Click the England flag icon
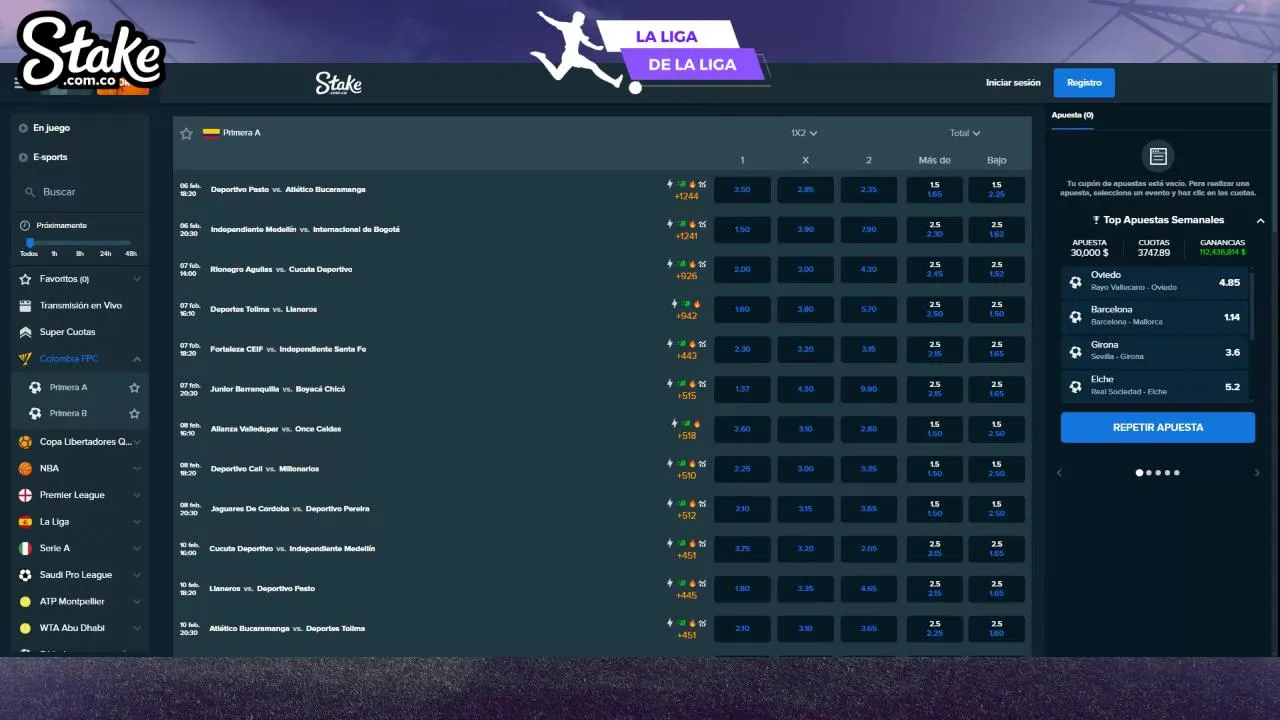This screenshot has width=1280, height=720. (26, 495)
